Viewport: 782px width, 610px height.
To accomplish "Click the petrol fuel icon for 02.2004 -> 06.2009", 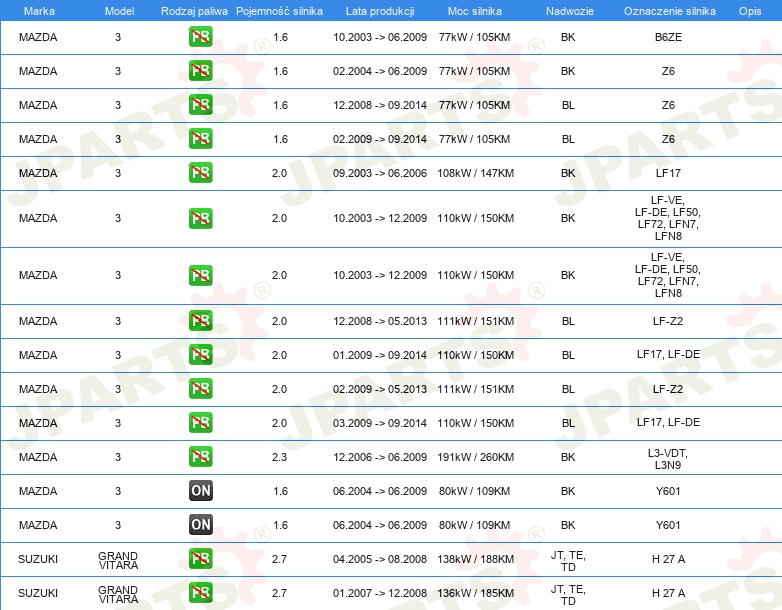I will tap(200, 71).
